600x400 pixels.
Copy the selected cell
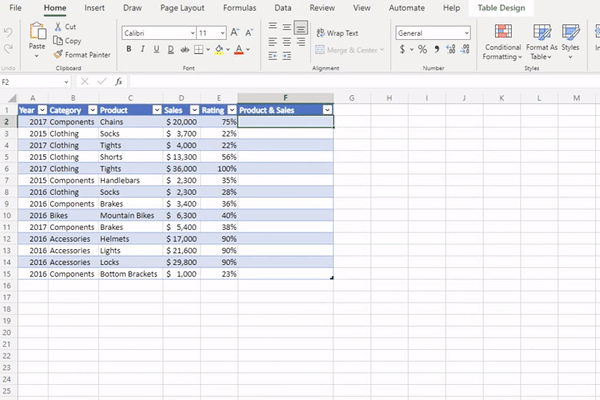(67, 41)
